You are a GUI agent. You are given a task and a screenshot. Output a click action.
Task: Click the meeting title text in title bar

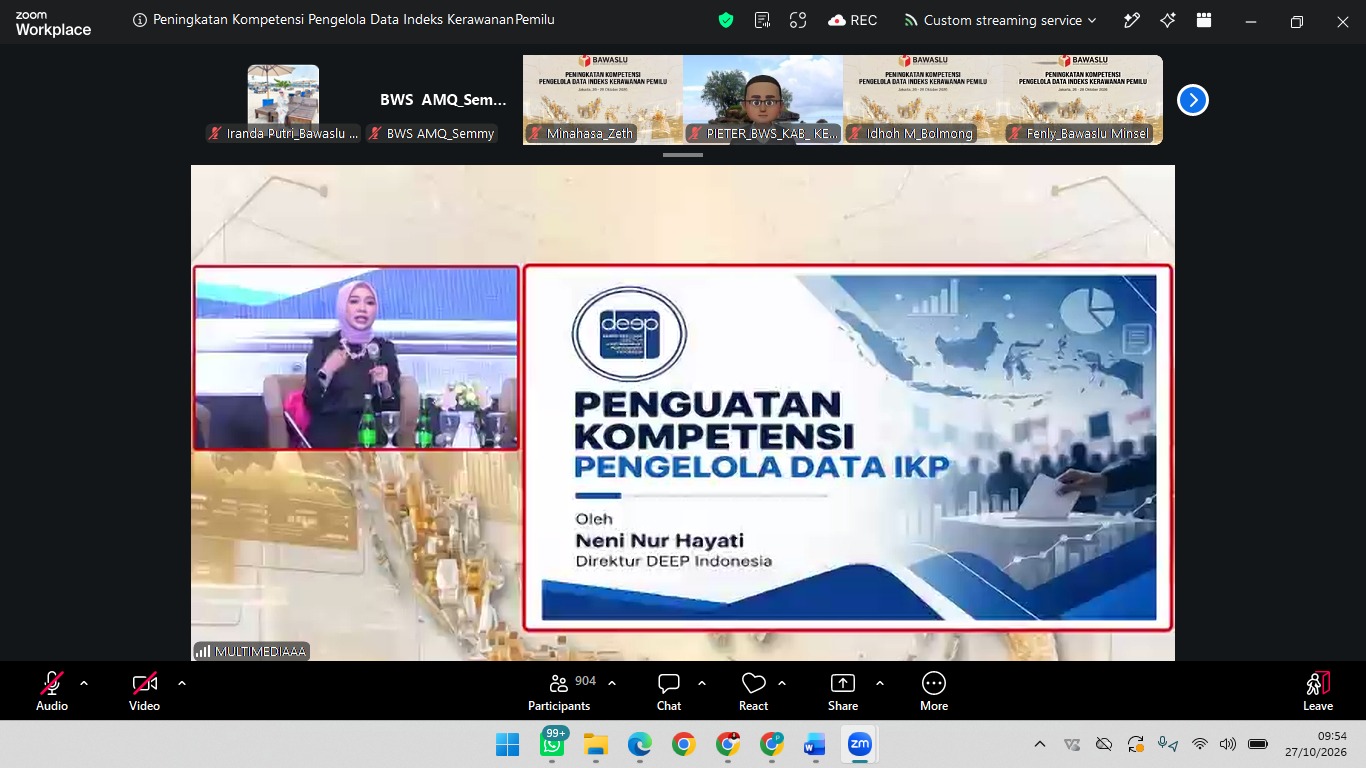[x=354, y=20]
